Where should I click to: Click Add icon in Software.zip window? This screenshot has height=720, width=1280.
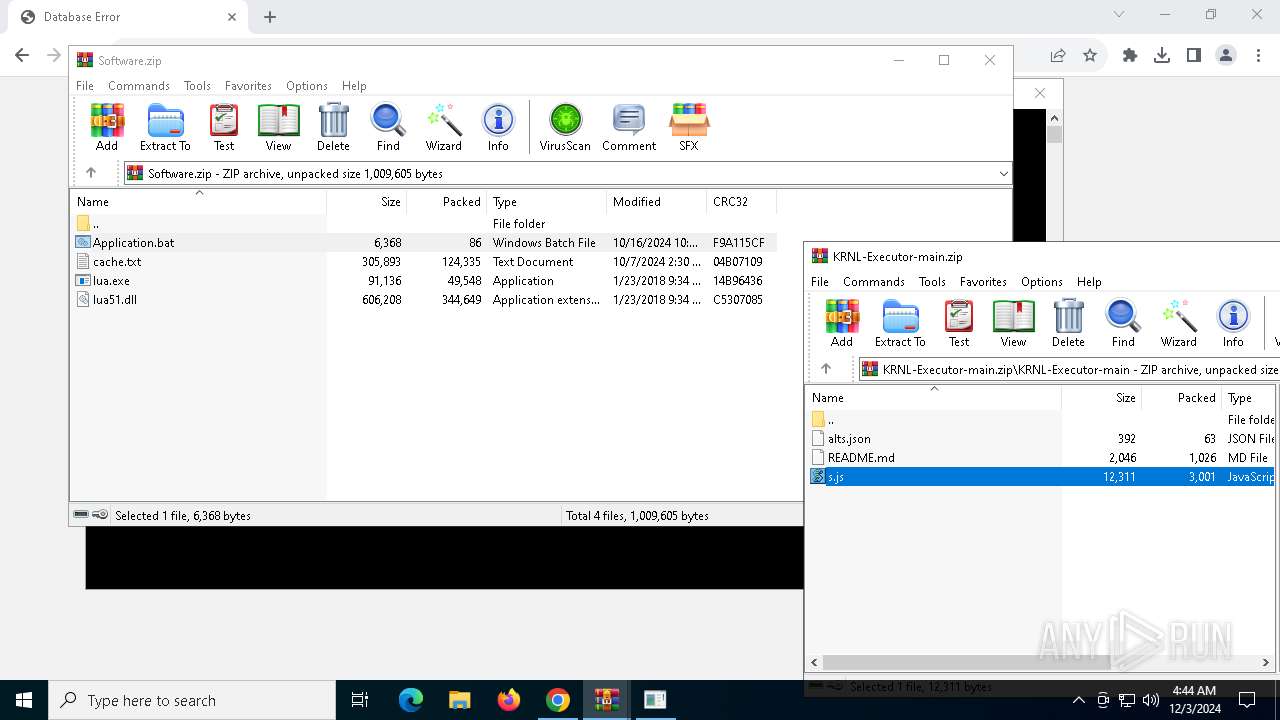pyautogui.click(x=107, y=127)
